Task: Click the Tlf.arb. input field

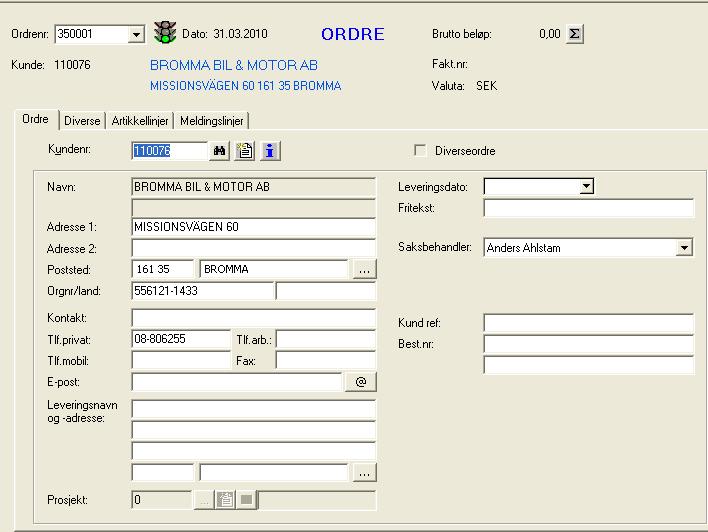Action: point(326,339)
